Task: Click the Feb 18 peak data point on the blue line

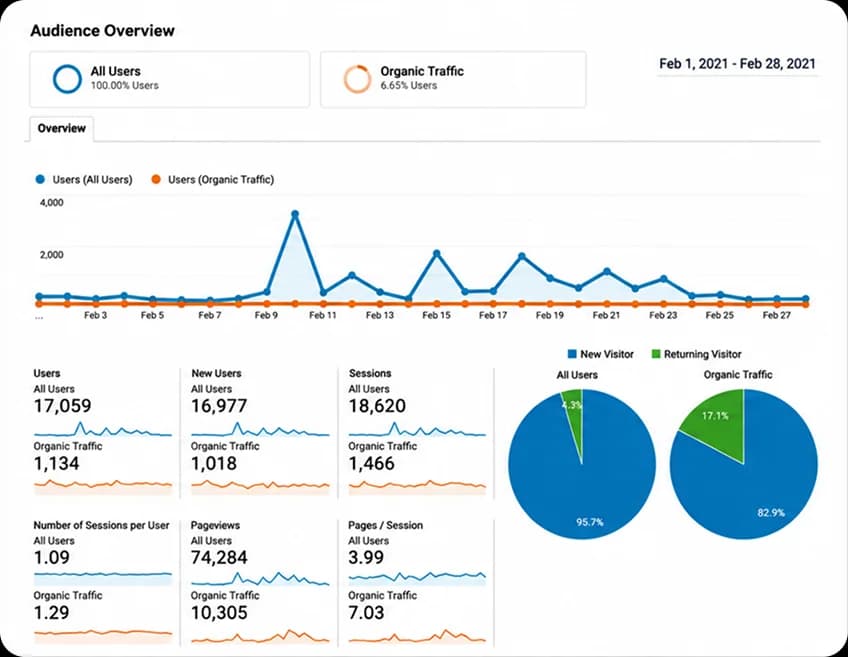Action: (x=522, y=256)
